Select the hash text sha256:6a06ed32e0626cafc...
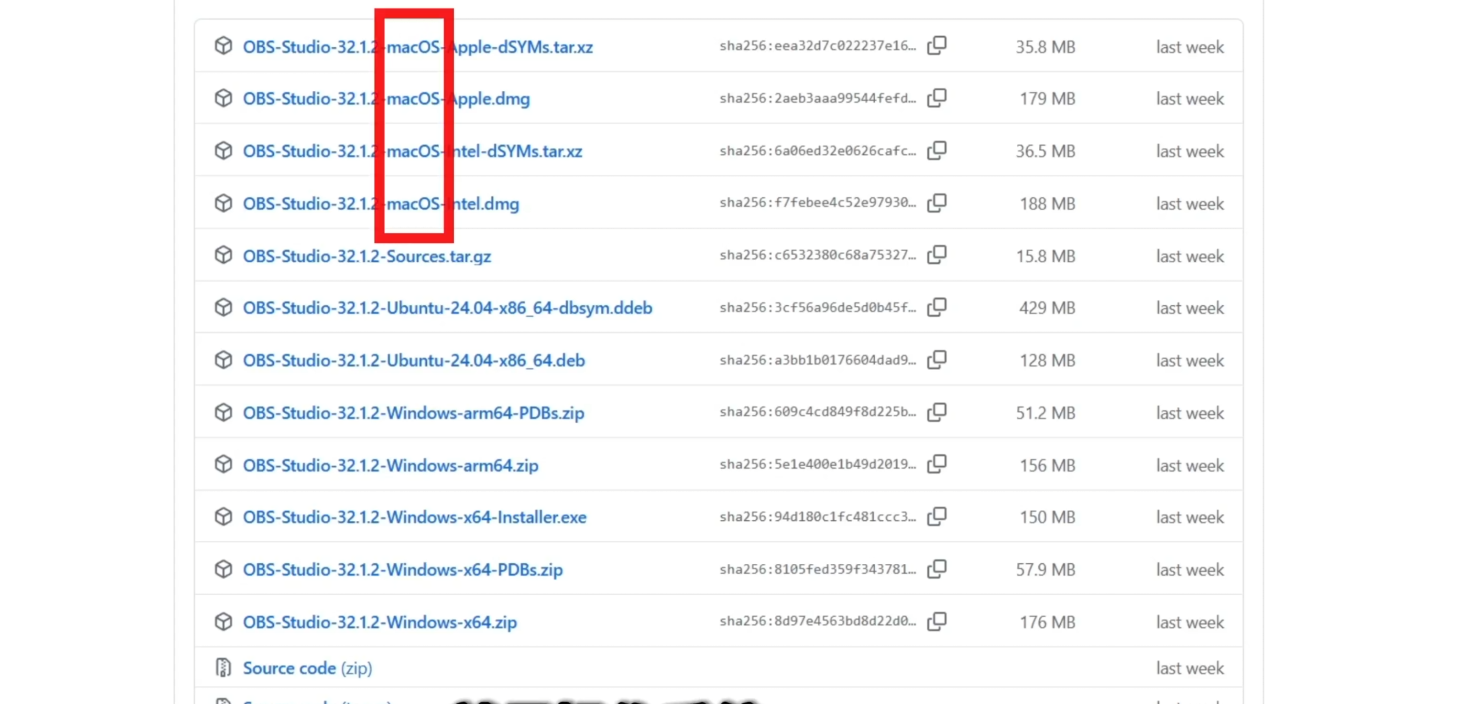Image resolution: width=1463 pixels, height=704 pixels. point(818,152)
